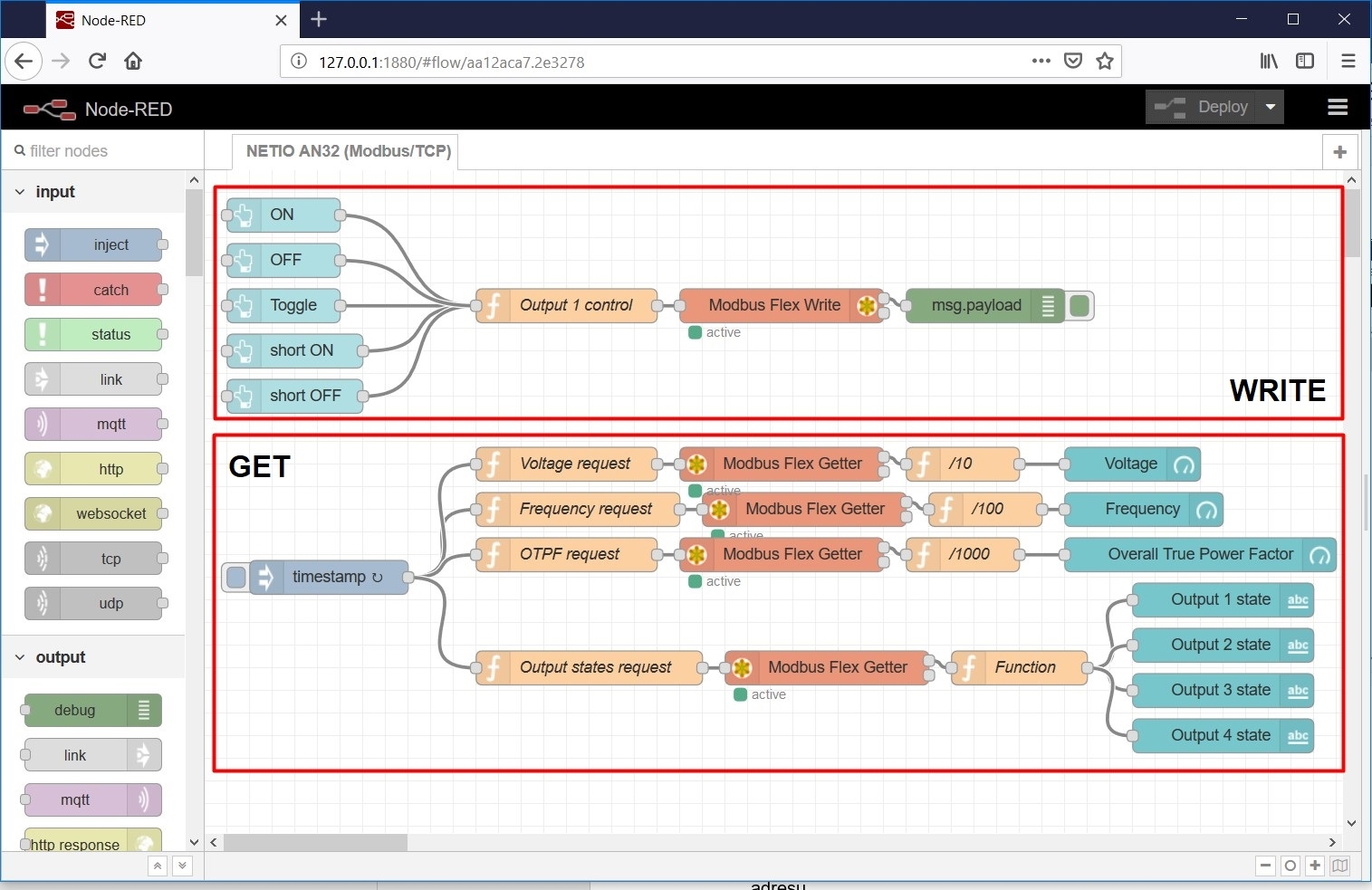Select the /10 function node
This screenshot has height=890, width=1372.
(963, 464)
